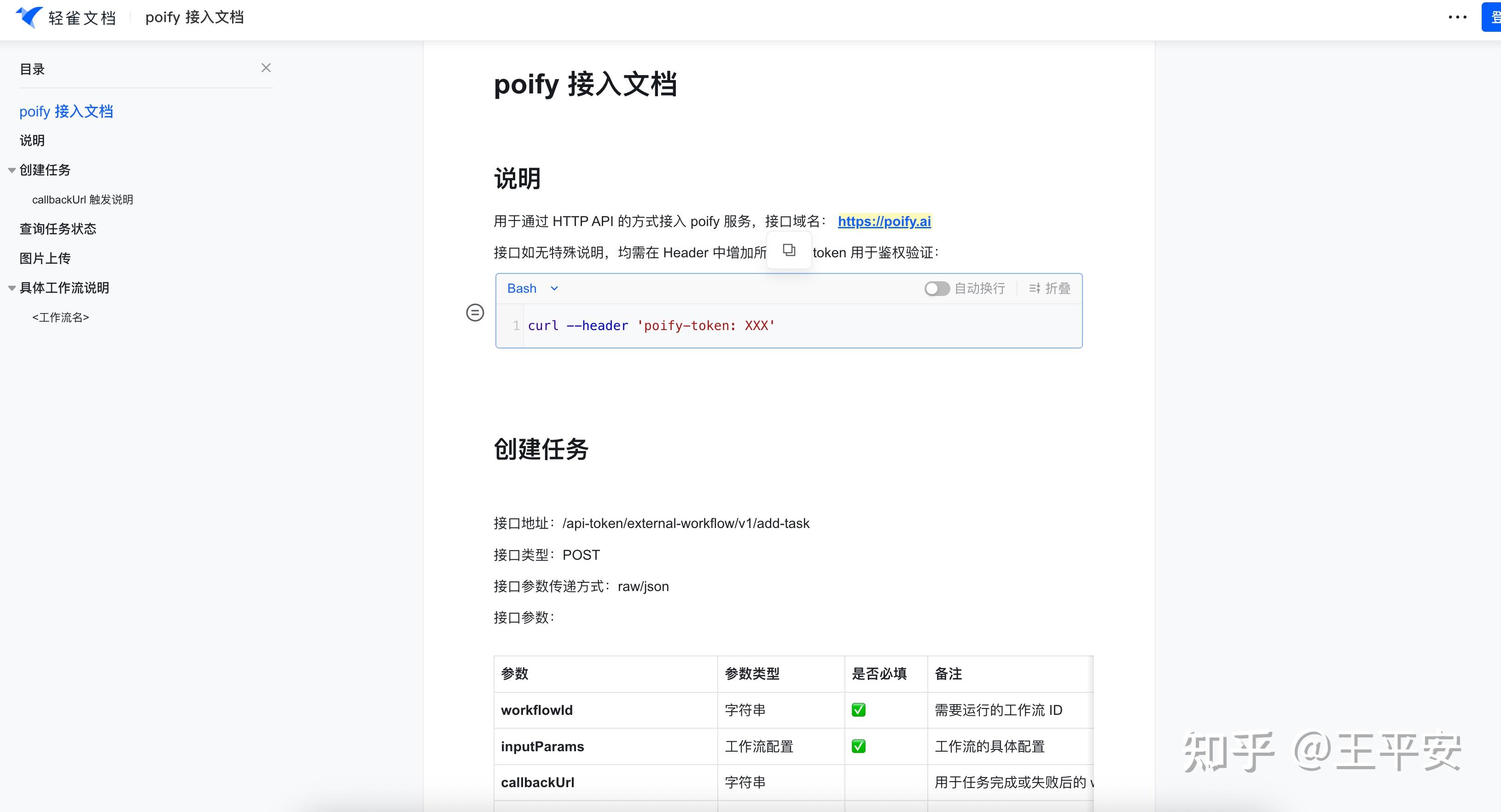This screenshot has height=812, width=1501.
Task: Open the code block options circle icon
Action: (475, 312)
